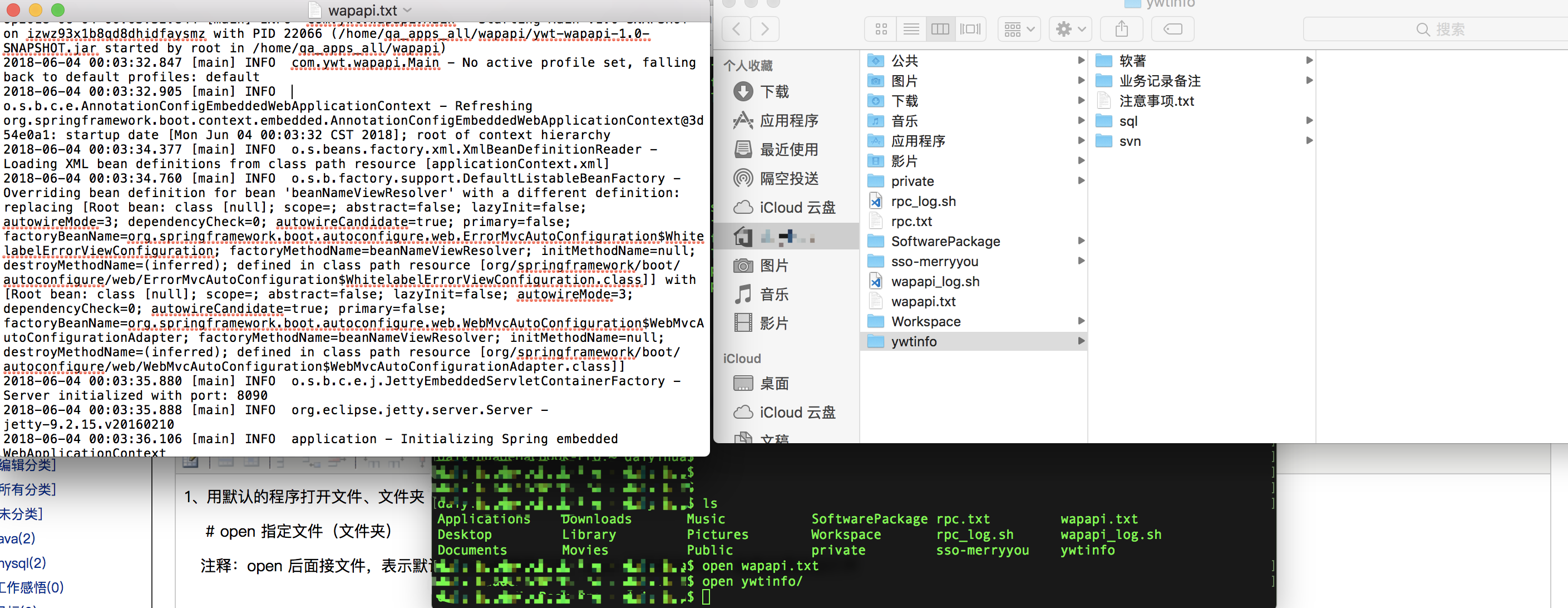The image size is (1568, 608).
Task: Expand the private folder arrow
Action: tap(1081, 181)
